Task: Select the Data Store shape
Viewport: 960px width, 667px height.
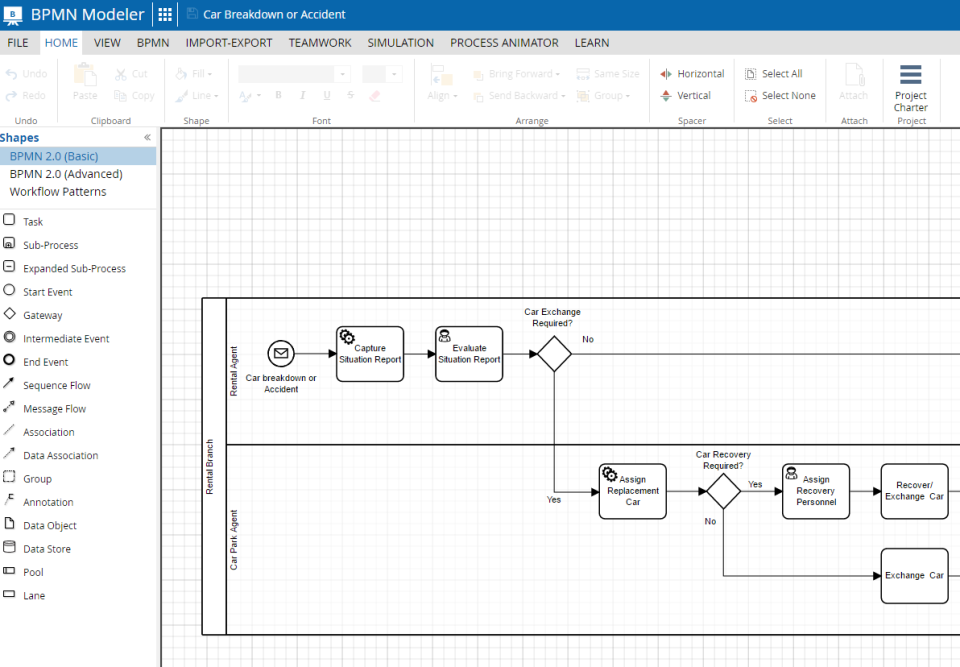Action: (x=37, y=548)
